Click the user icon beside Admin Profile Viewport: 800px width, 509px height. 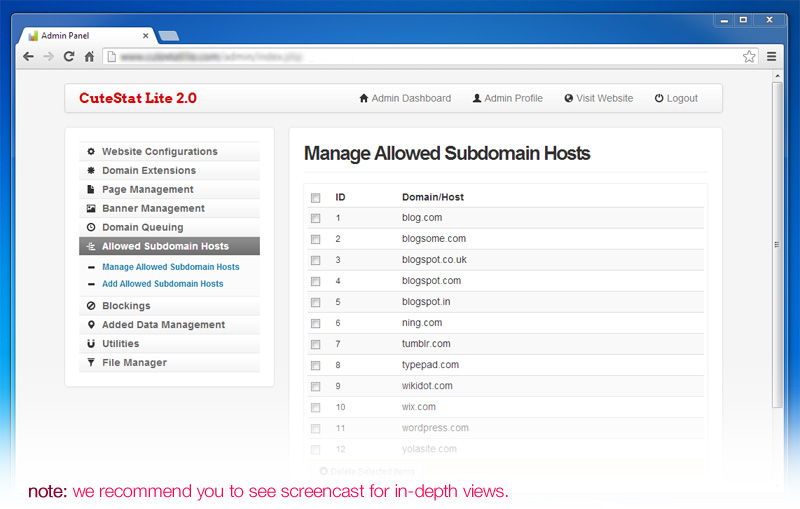click(x=477, y=98)
